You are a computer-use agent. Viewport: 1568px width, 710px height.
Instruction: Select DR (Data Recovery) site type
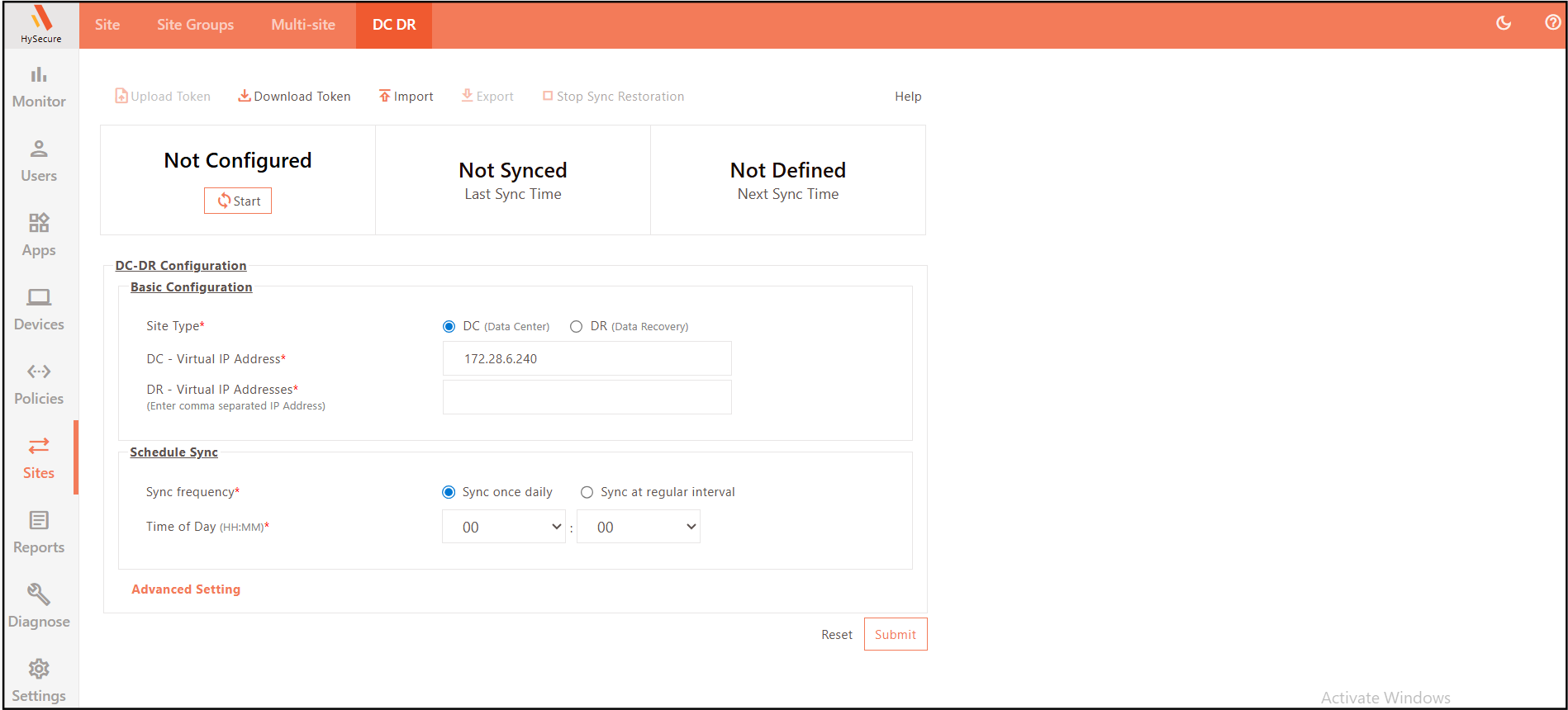(x=576, y=327)
